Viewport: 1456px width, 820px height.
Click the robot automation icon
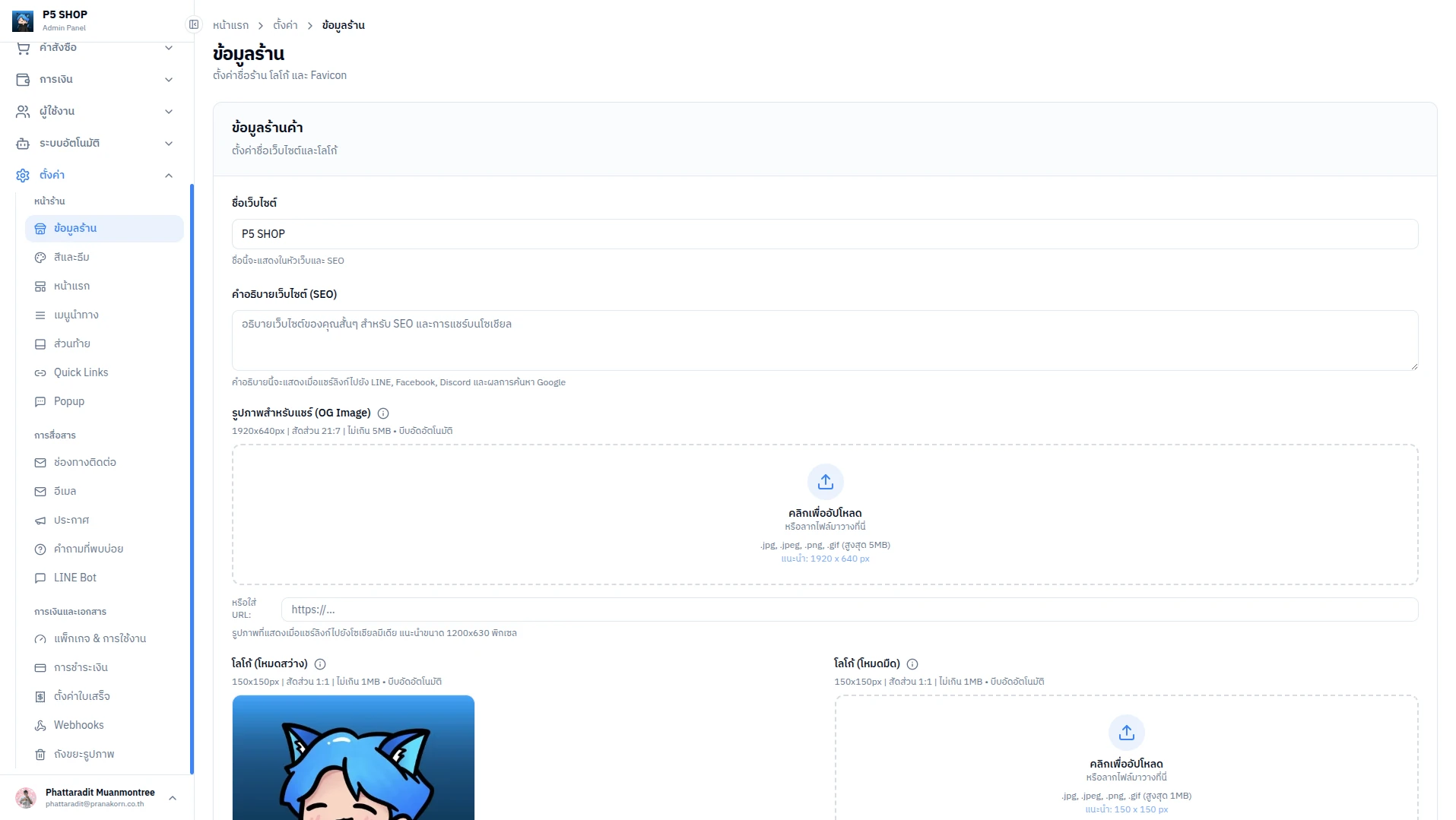[23, 144]
